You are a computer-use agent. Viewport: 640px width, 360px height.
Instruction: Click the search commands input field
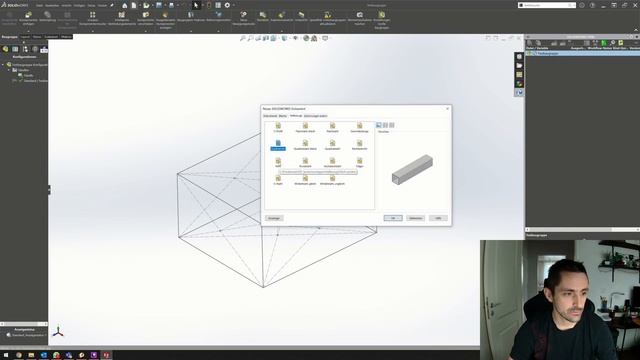pos(547,5)
